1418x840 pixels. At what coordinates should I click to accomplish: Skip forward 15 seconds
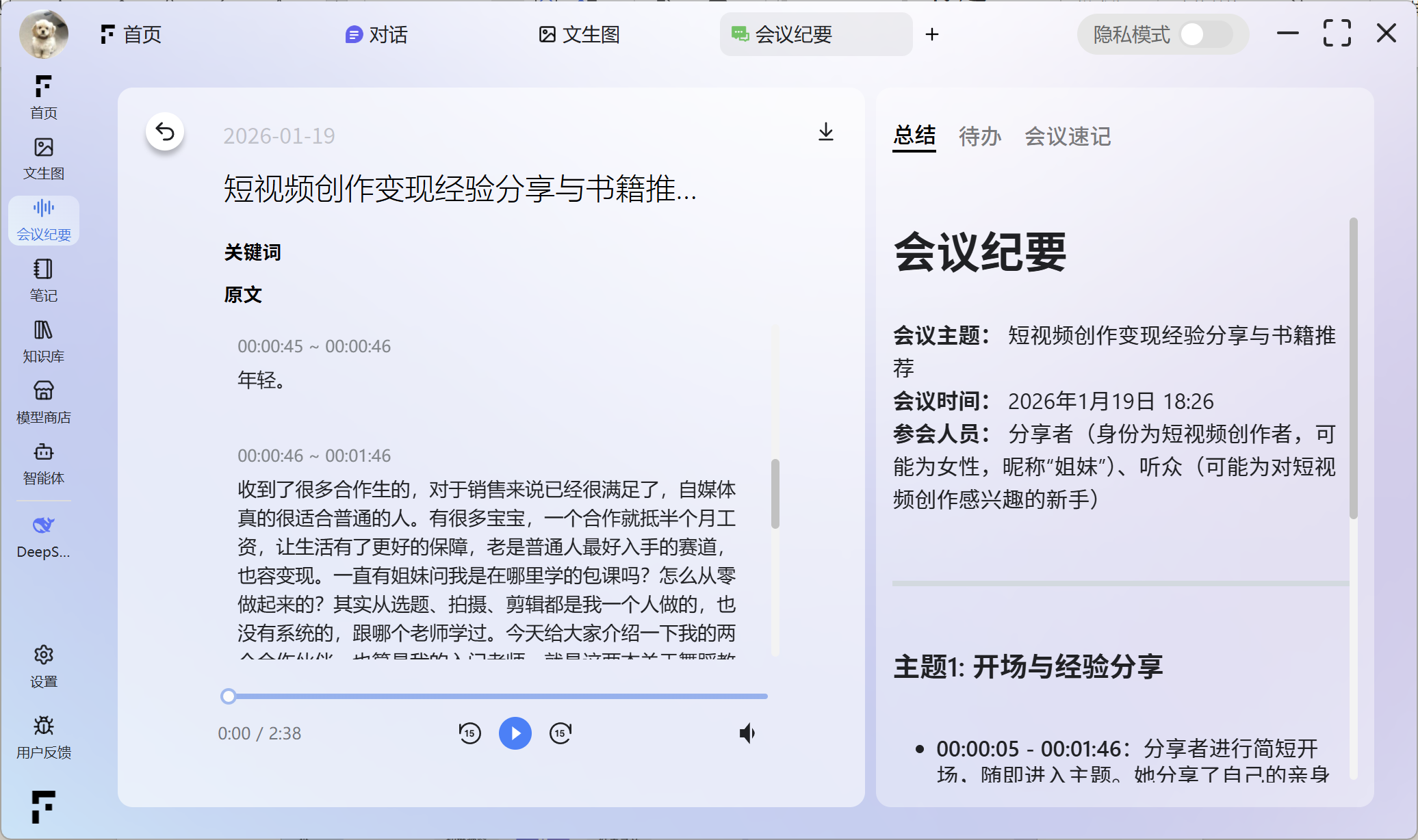click(x=560, y=733)
